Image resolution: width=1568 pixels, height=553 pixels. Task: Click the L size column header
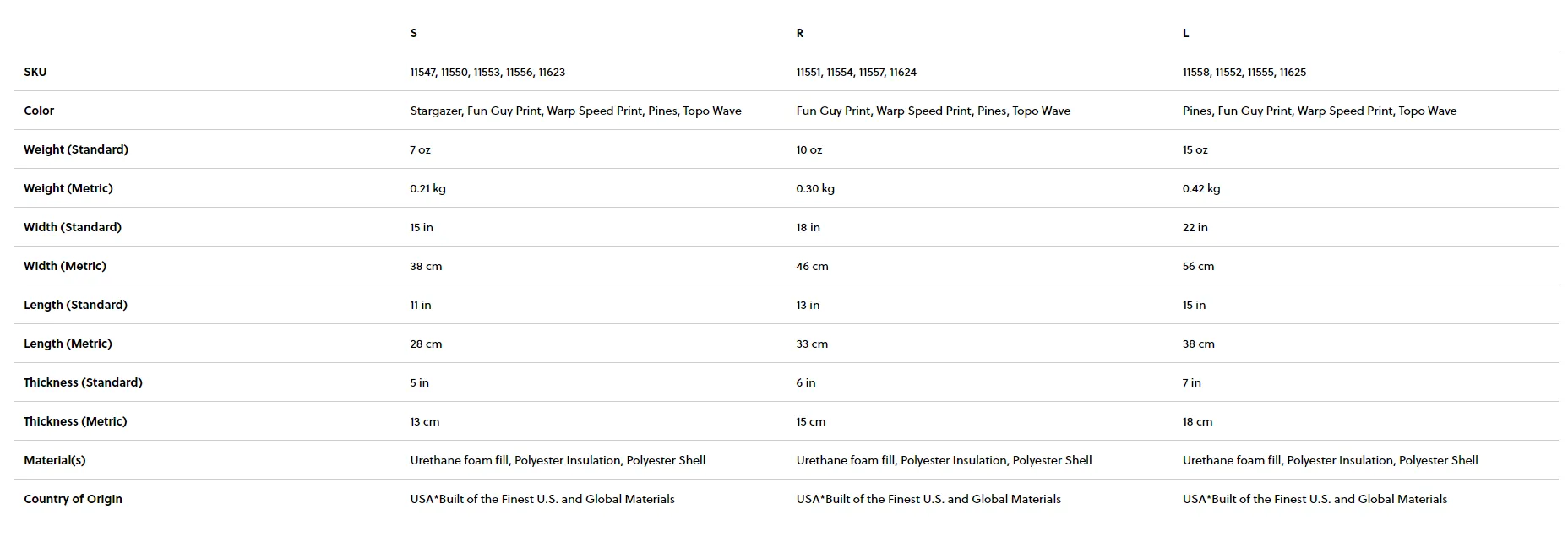(x=1185, y=33)
